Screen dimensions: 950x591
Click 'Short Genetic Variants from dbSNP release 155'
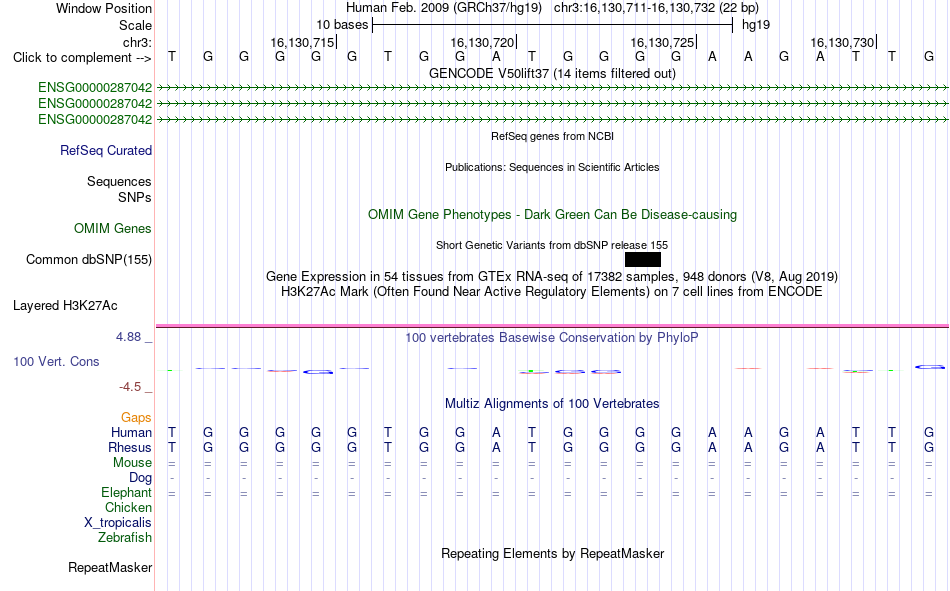coord(552,245)
